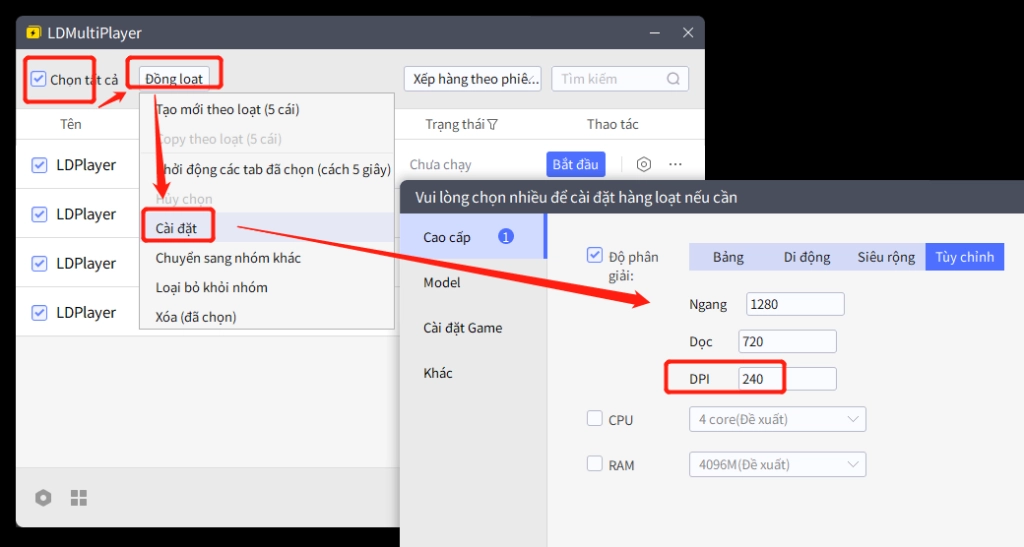This screenshot has height=547, width=1024.
Task: Expand the RAM 4096M dropdown
Action: 777,464
